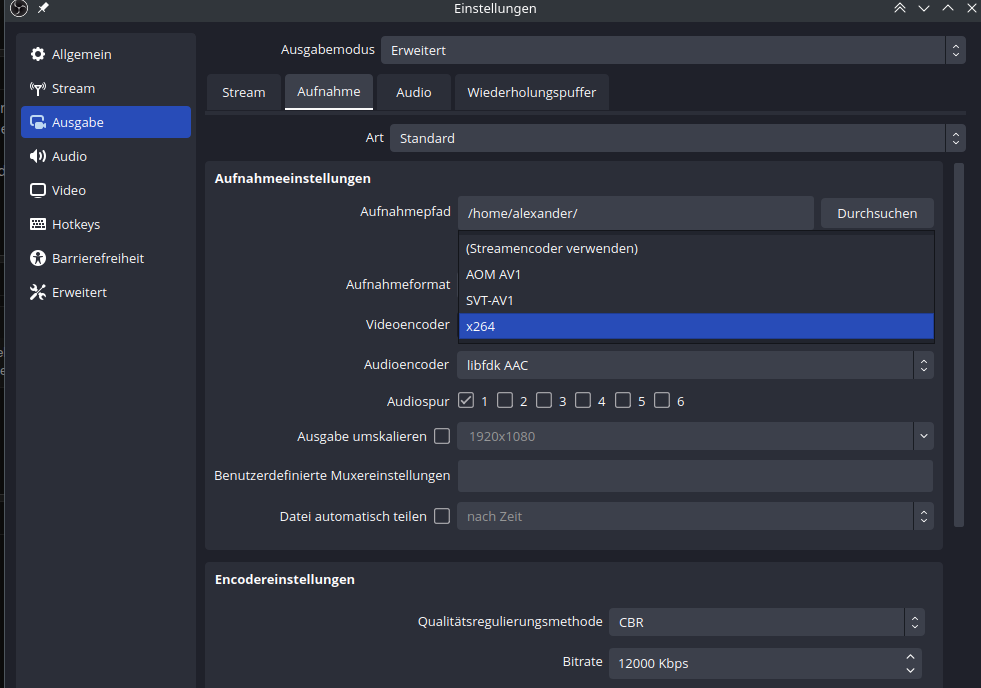This screenshot has width=981, height=688.
Task: Decrease Bitrate with down arrow
Action: coord(910,670)
